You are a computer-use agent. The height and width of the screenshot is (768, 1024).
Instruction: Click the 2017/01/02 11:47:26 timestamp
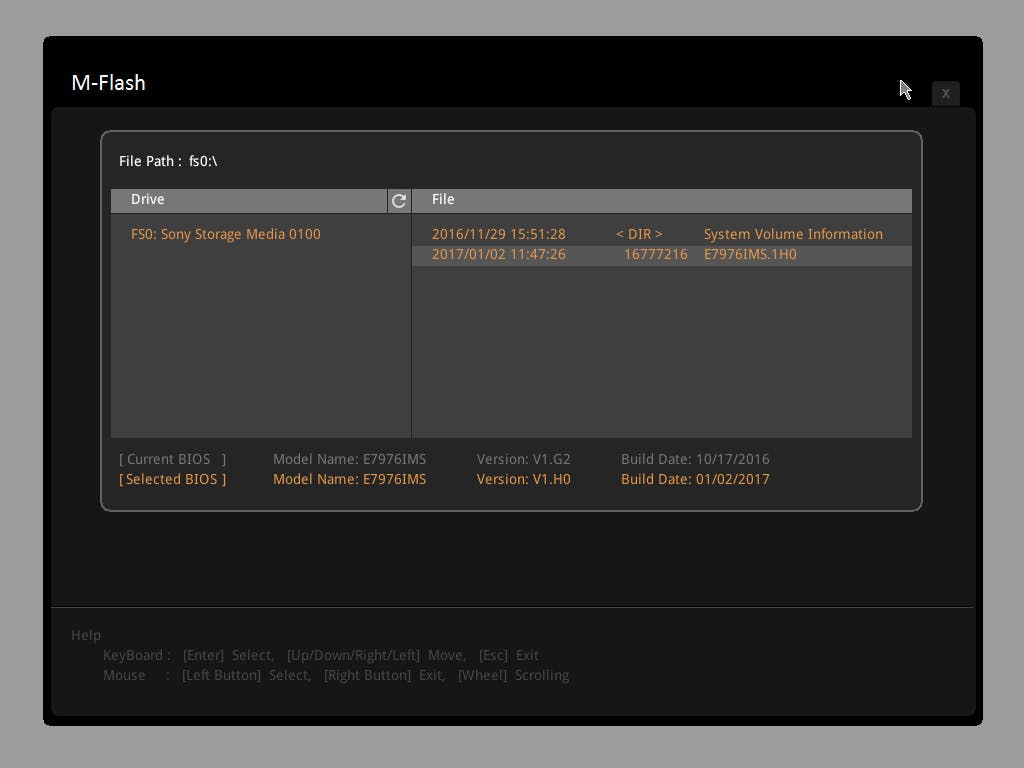point(498,254)
